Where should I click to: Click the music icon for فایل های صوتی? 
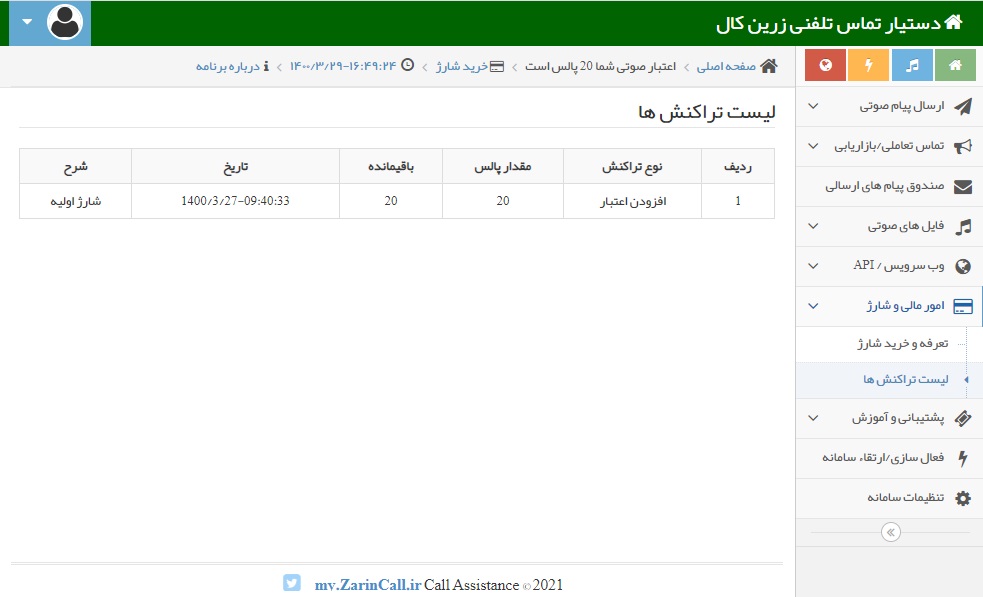coord(963,227)
